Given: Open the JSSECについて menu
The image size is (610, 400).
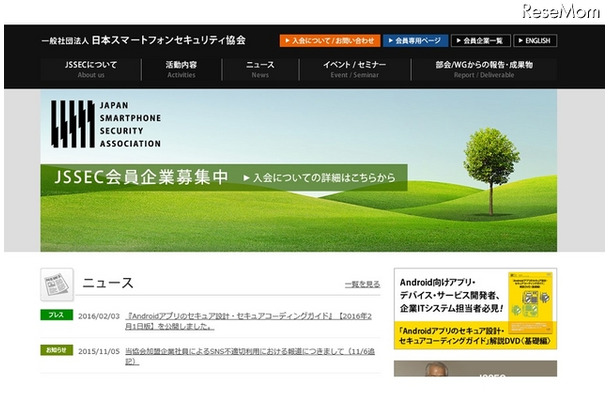Looking at the screenshot, I should (91, 69).
